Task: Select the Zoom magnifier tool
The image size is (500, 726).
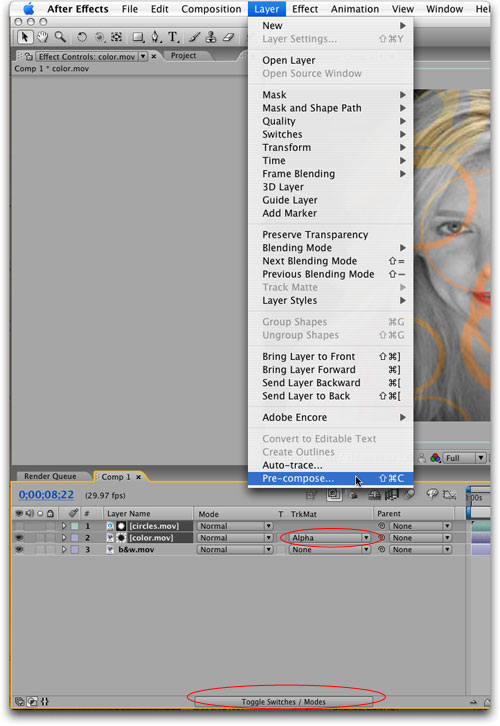Action: [60, 37]
